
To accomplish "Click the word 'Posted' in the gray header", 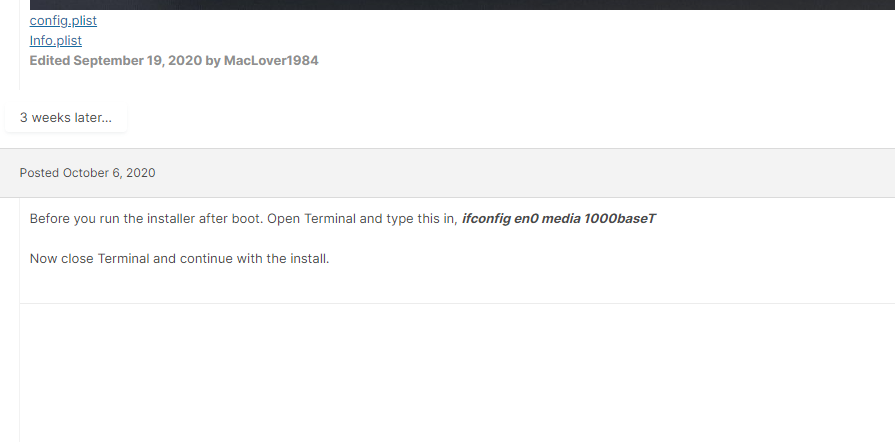I will (x=39, y=173).
